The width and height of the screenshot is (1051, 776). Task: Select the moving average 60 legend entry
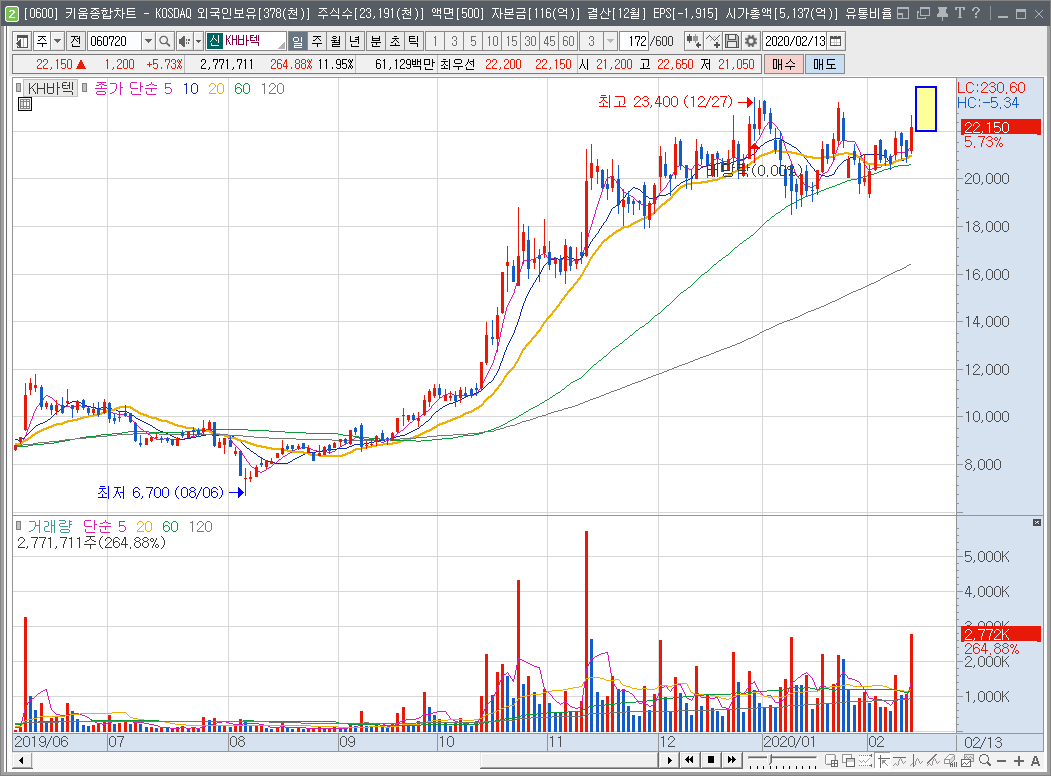pyautogui.click(x=242, y=88)
